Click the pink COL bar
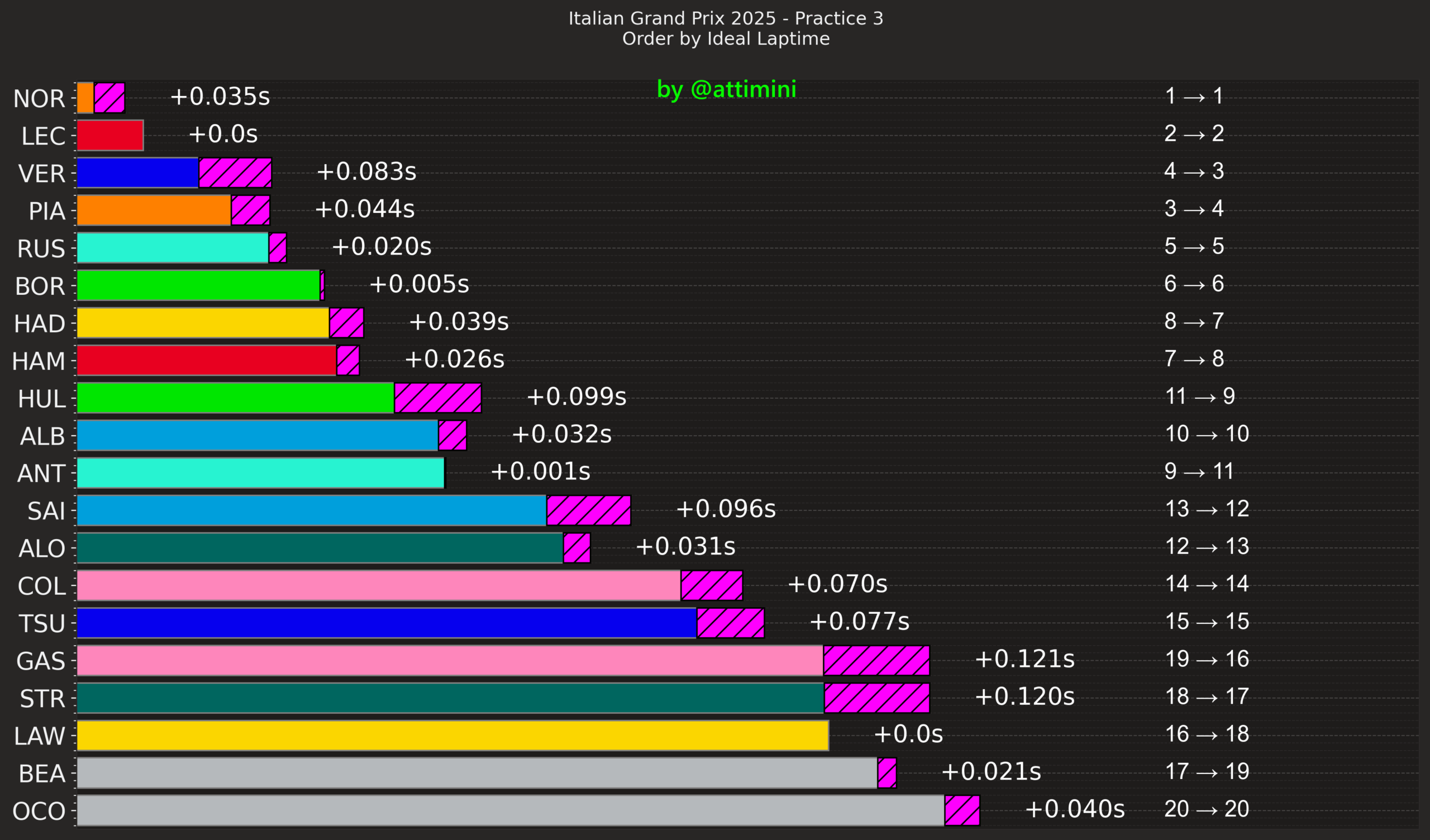 click(x=379, y=585)
